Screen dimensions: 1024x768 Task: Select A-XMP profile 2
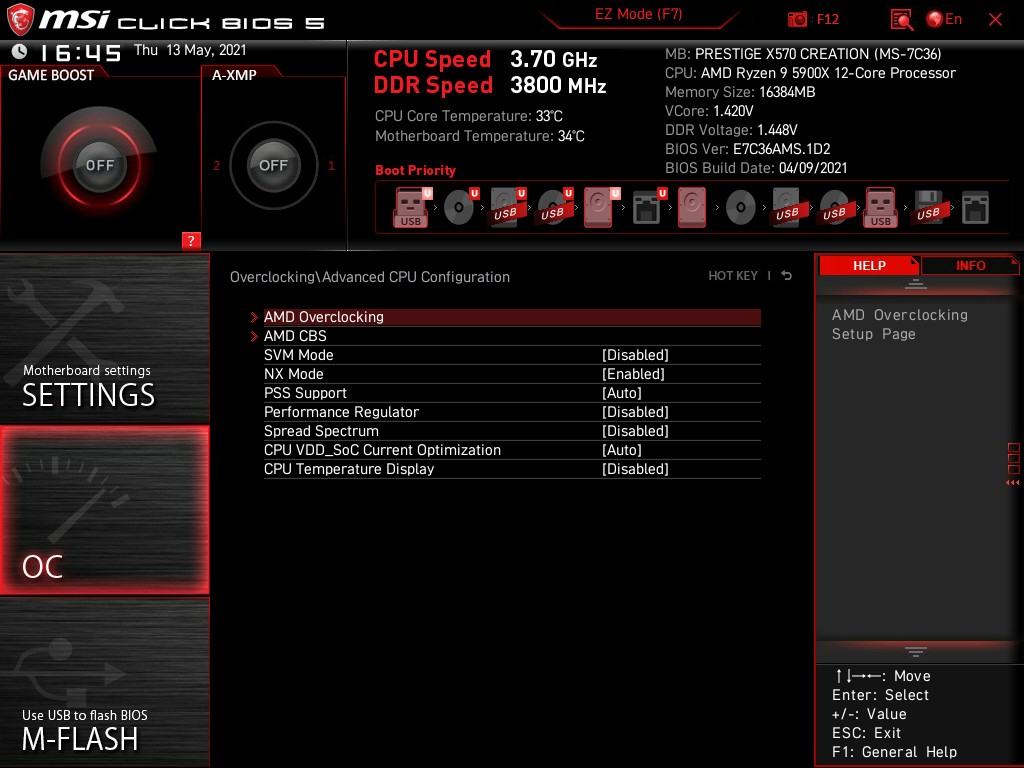coord(216,166)
